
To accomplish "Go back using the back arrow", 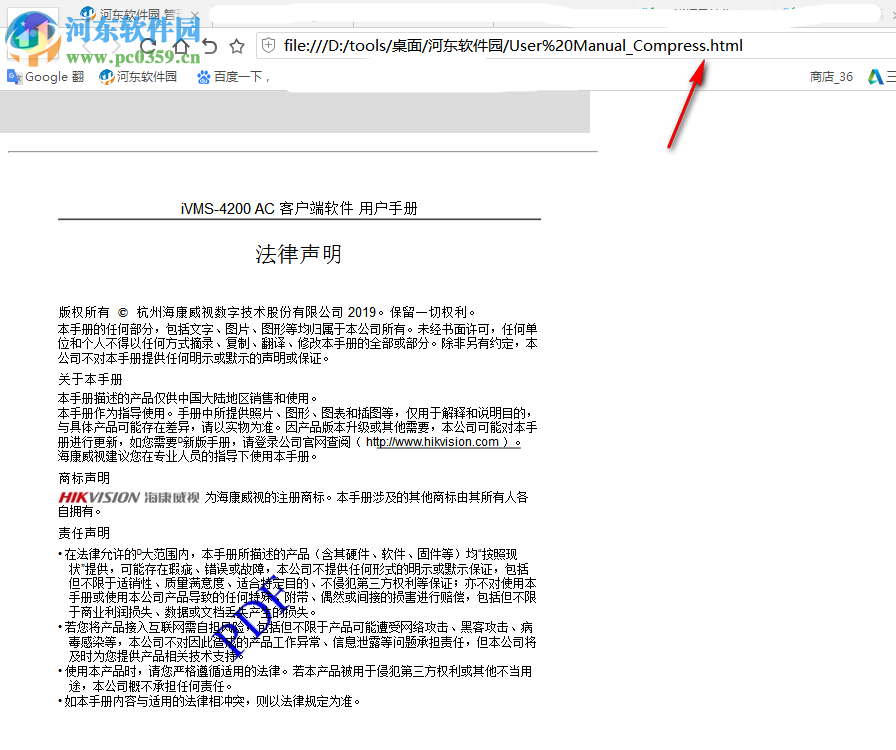I will click(x=209, y=46).
